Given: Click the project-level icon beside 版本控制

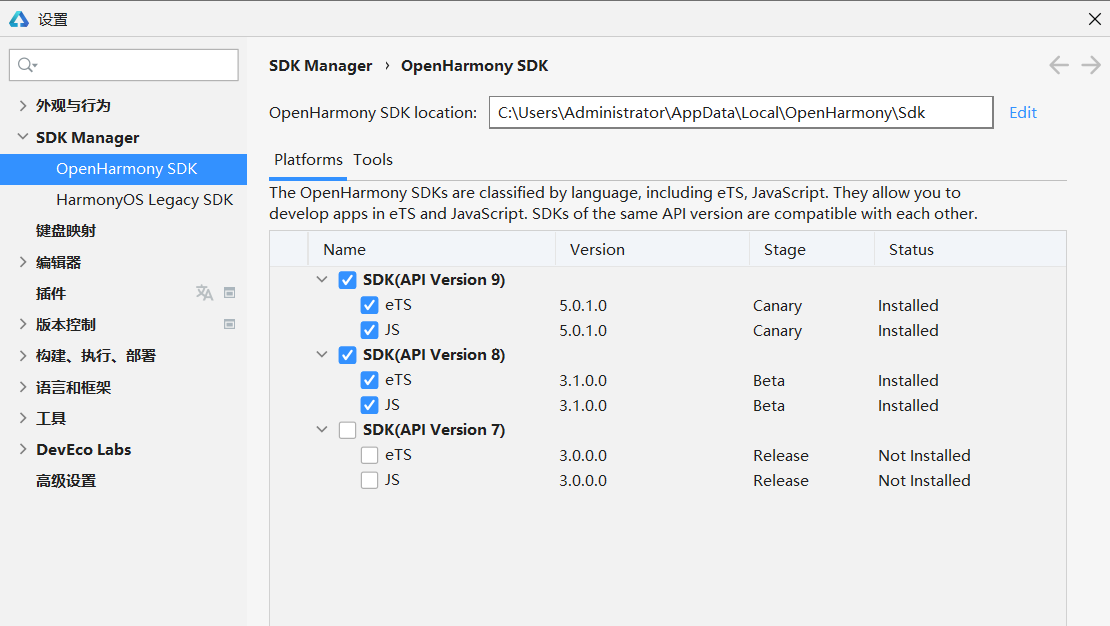Looking at the screenshot, I should [x=229, y=324].
